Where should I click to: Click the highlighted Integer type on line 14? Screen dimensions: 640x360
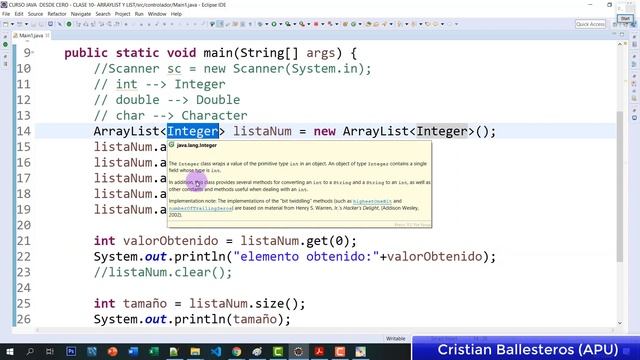[193, 131]
